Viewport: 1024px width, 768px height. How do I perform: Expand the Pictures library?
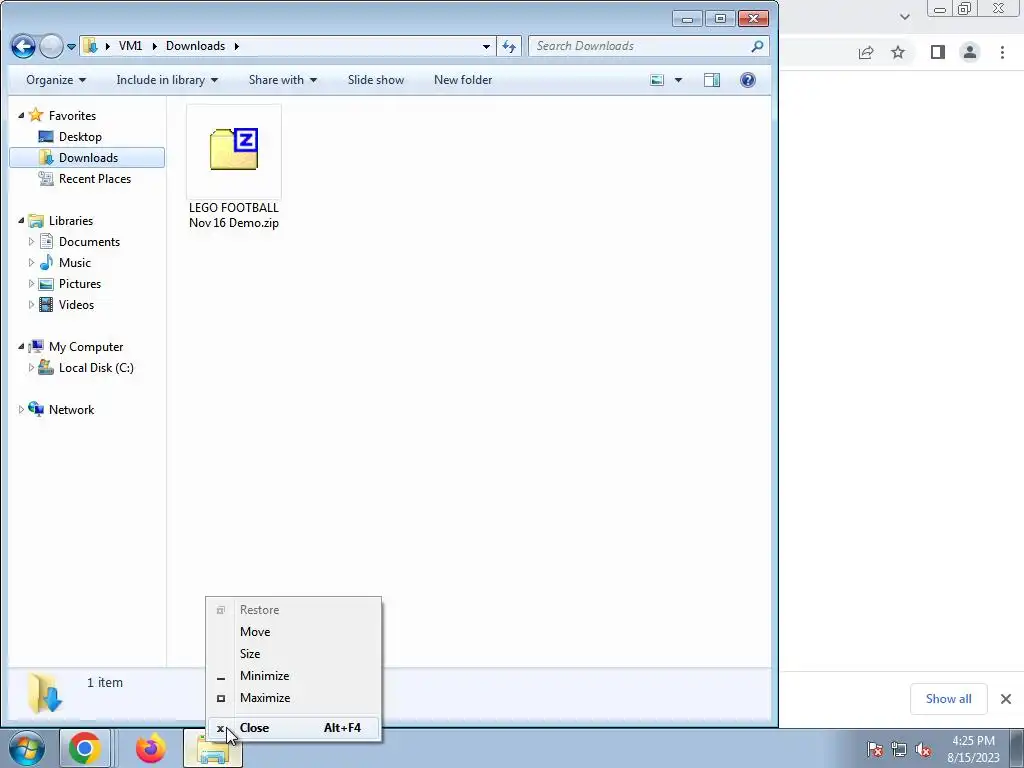tap(31, 283)
